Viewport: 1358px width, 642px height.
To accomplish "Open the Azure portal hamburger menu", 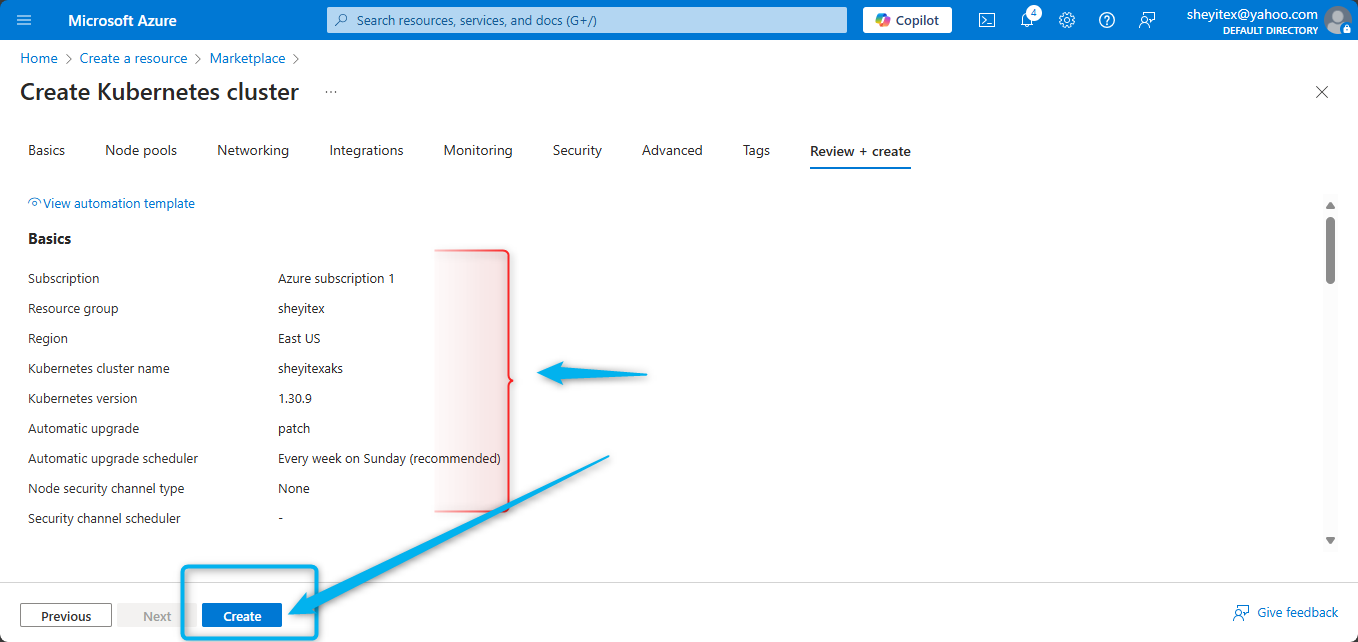I will tap(25, 20).
